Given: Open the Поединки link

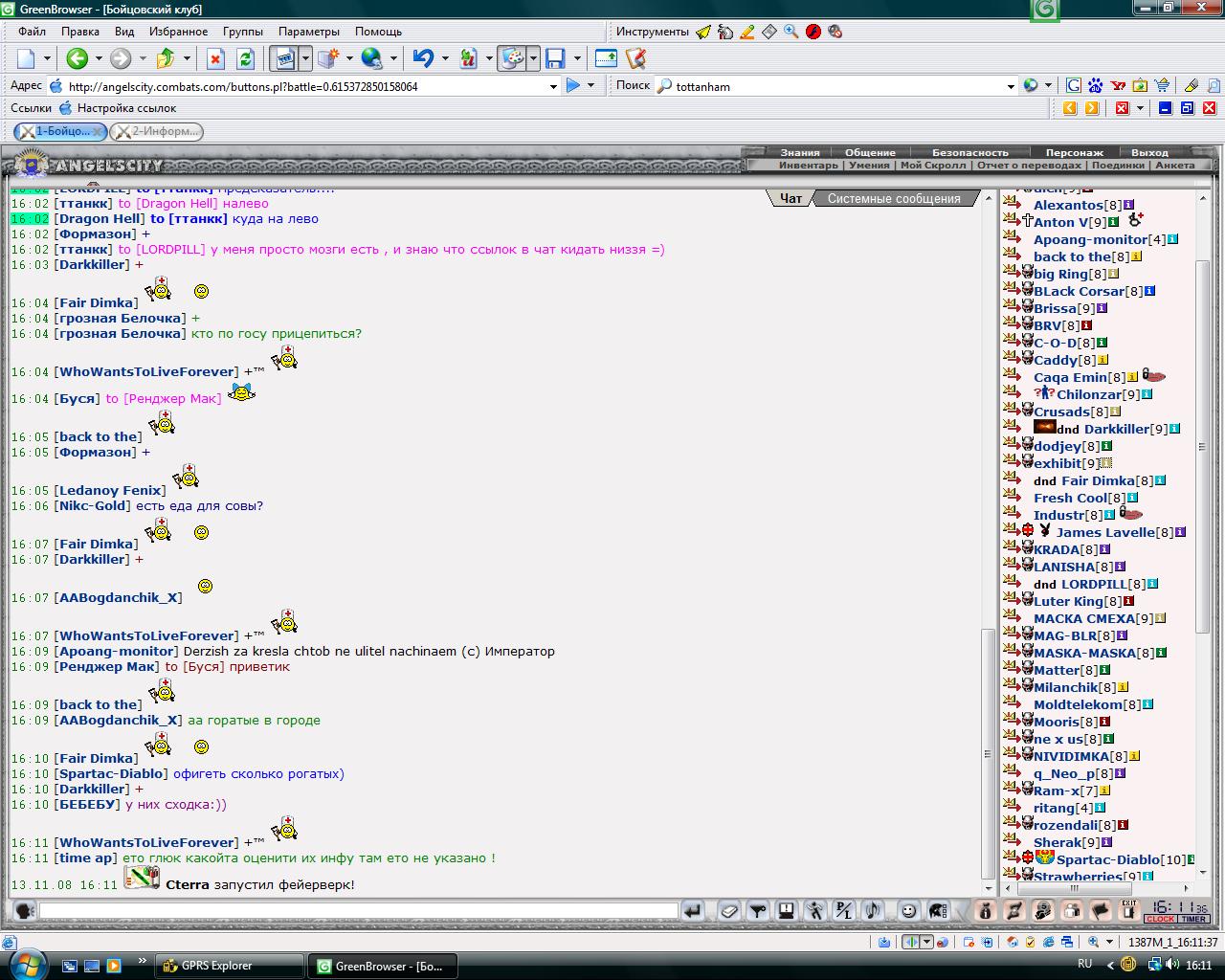Looking at the screenshot, I should (1118, 166).
